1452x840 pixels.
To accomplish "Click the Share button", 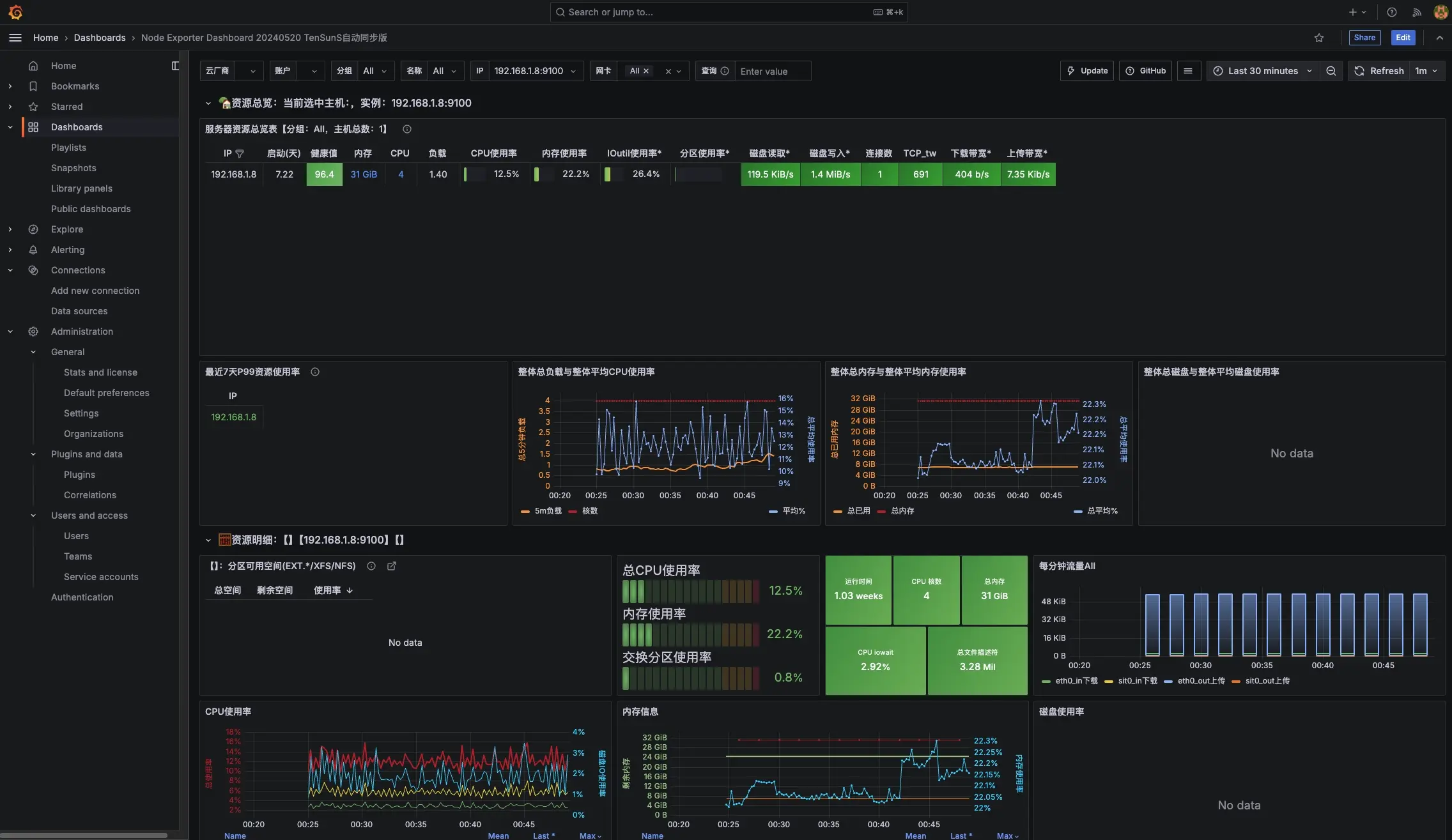I will tap(1364, 38).
